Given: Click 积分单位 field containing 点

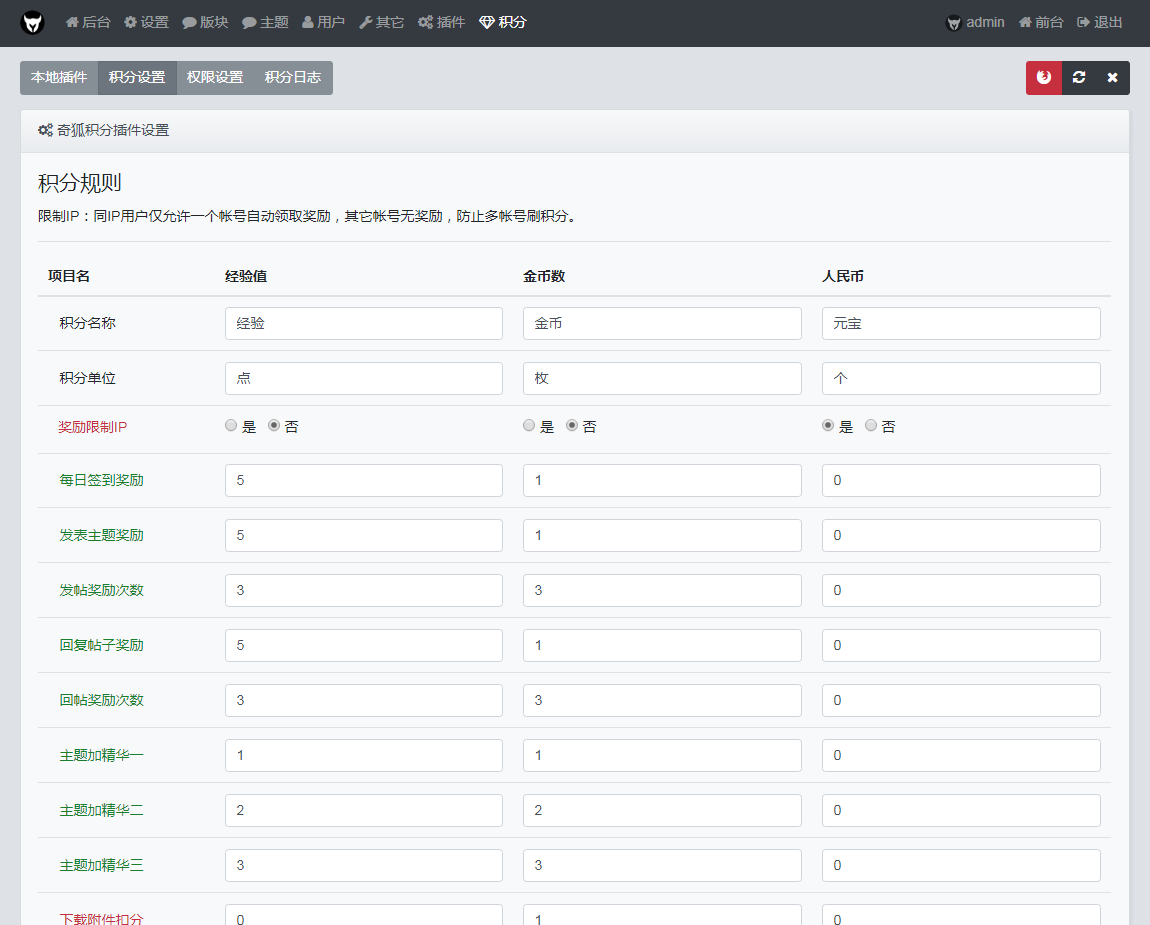Looking at the screenshot, I should point(364,379).
